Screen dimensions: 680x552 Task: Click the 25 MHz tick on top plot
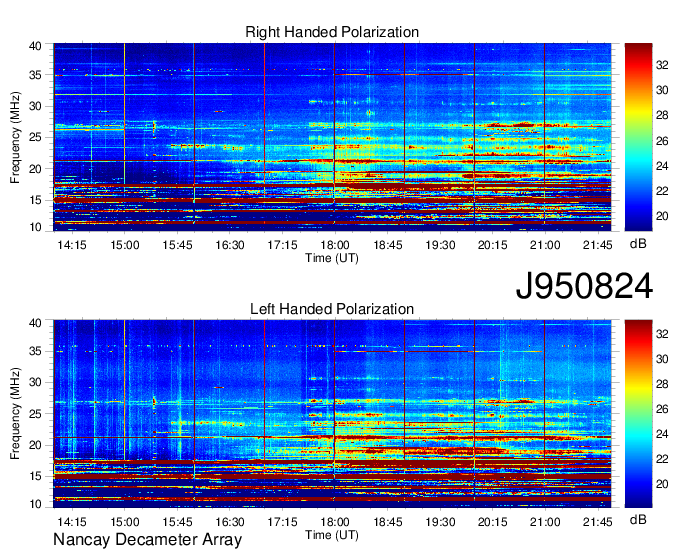35,137
